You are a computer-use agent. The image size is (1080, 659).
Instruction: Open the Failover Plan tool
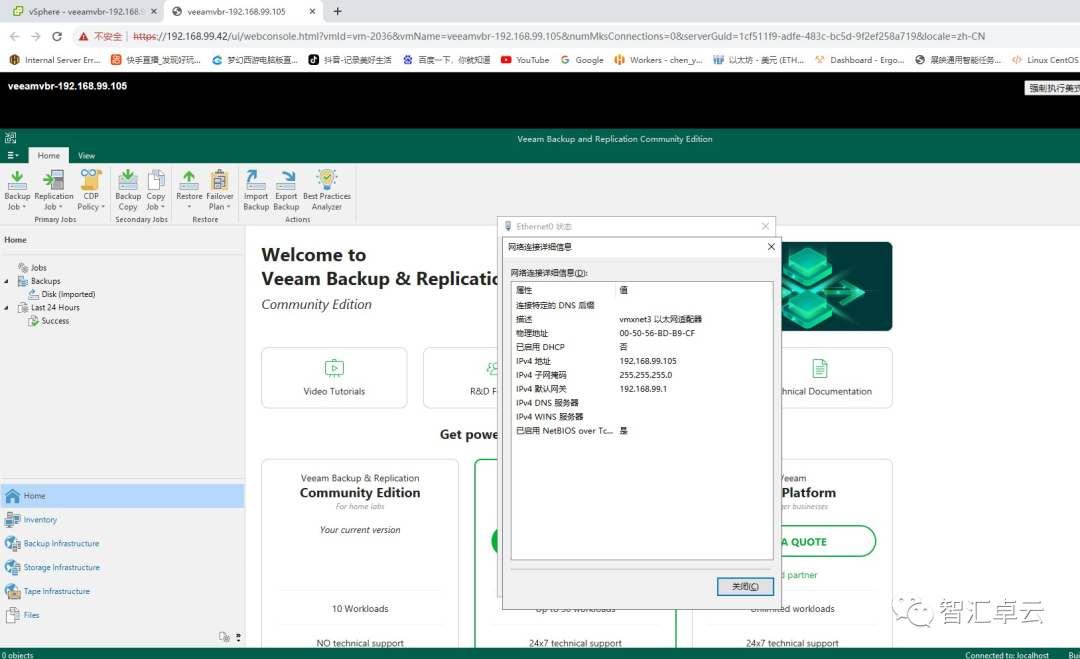click(220, 190)
